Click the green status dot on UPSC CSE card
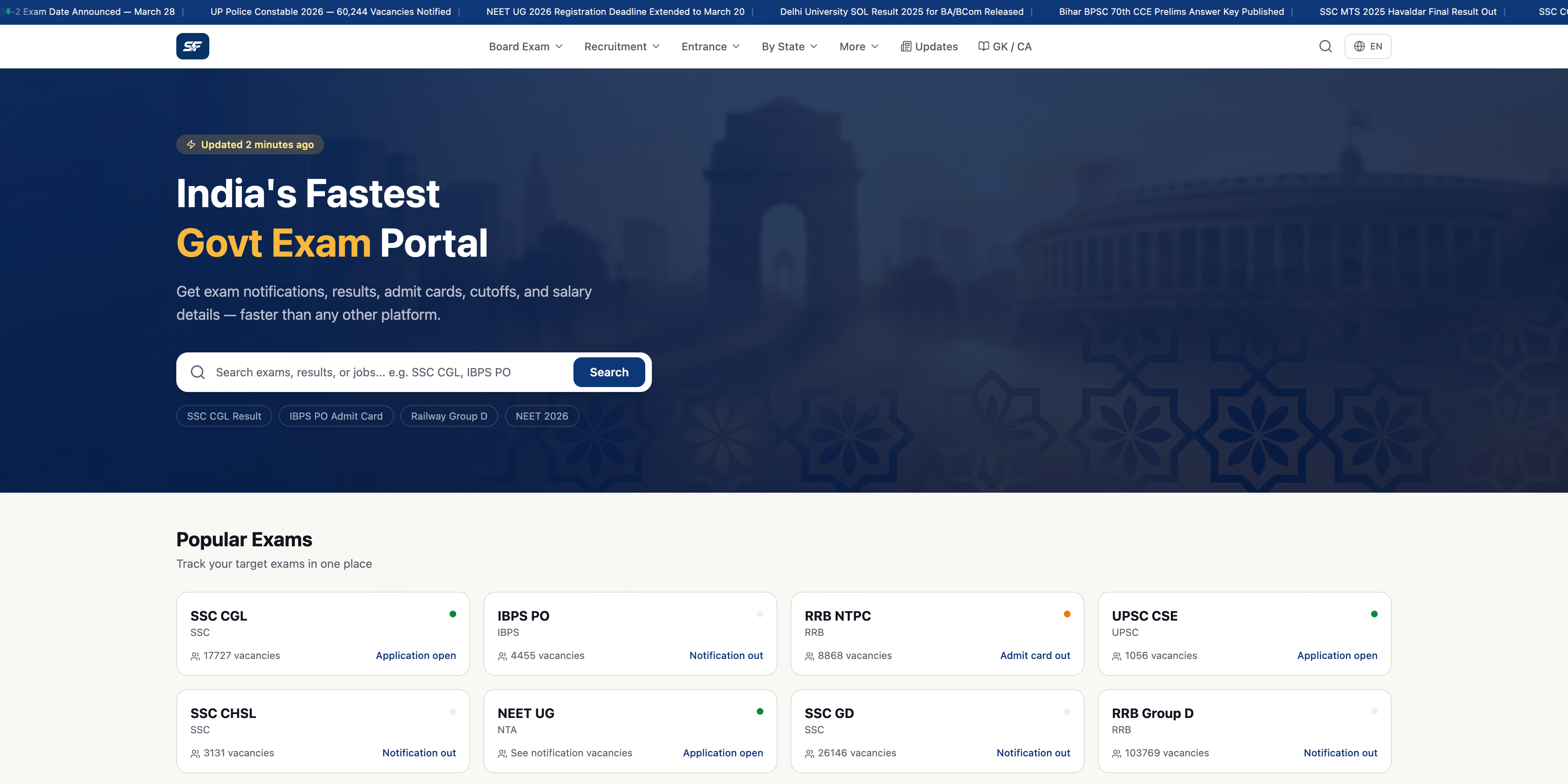This screenshot has height=784, width=1568. (x=1374, y=614)
